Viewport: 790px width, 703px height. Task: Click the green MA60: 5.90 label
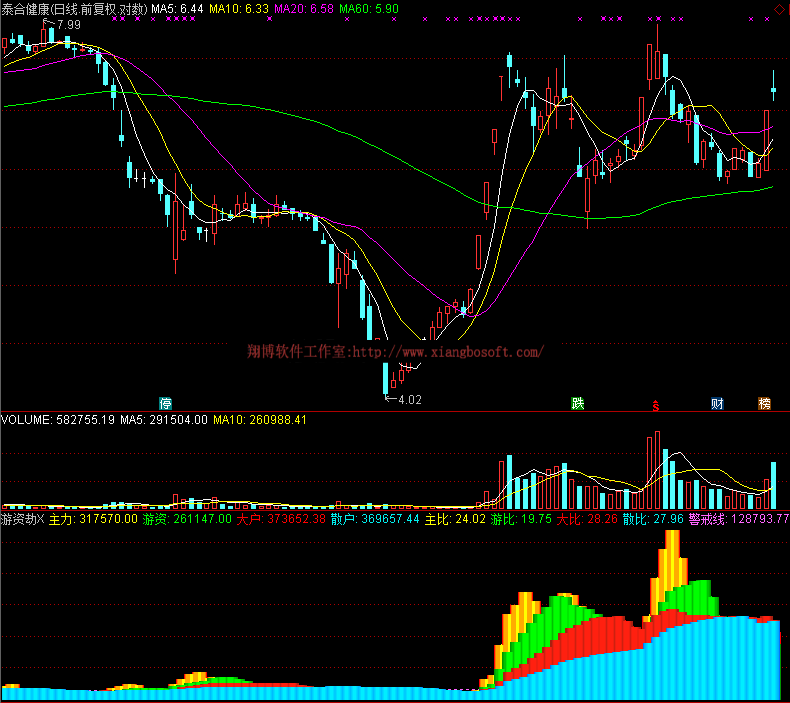pyautogui.click(x=369, y=9)
